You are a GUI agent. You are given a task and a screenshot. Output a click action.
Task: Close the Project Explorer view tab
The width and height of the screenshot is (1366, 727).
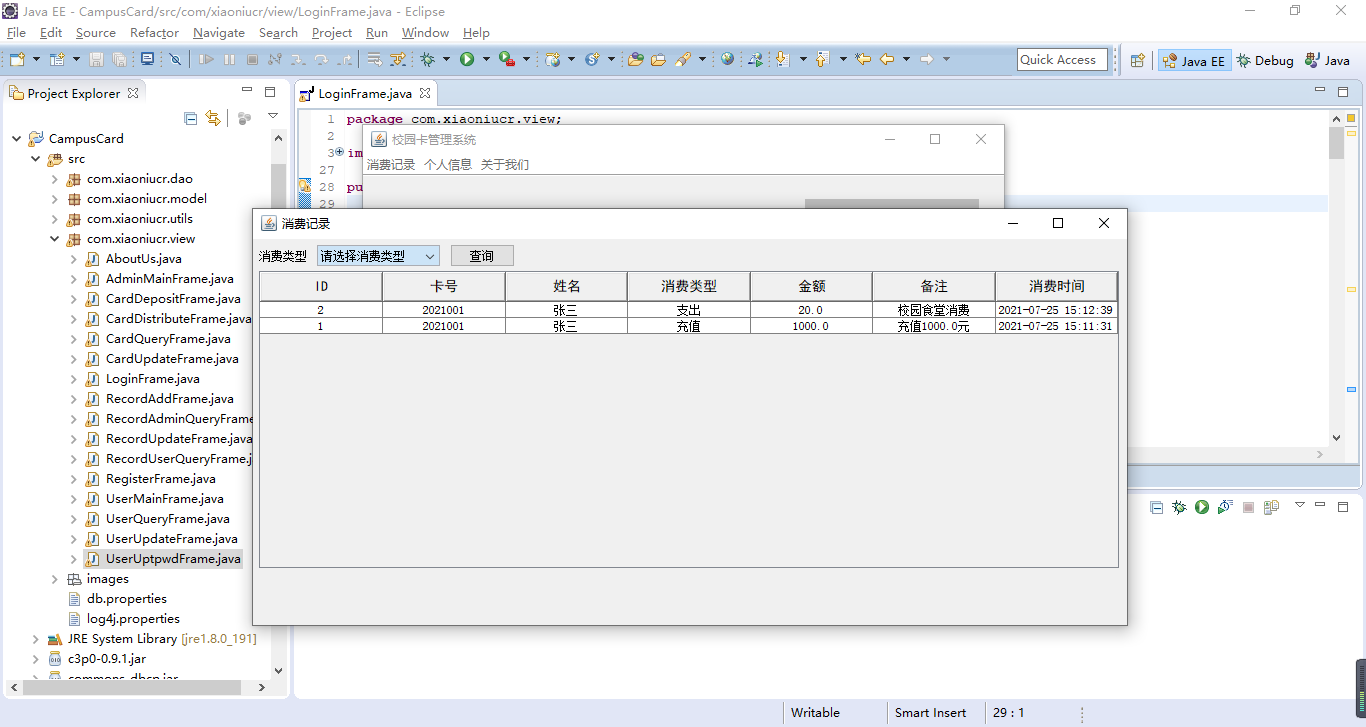(133, 92)
